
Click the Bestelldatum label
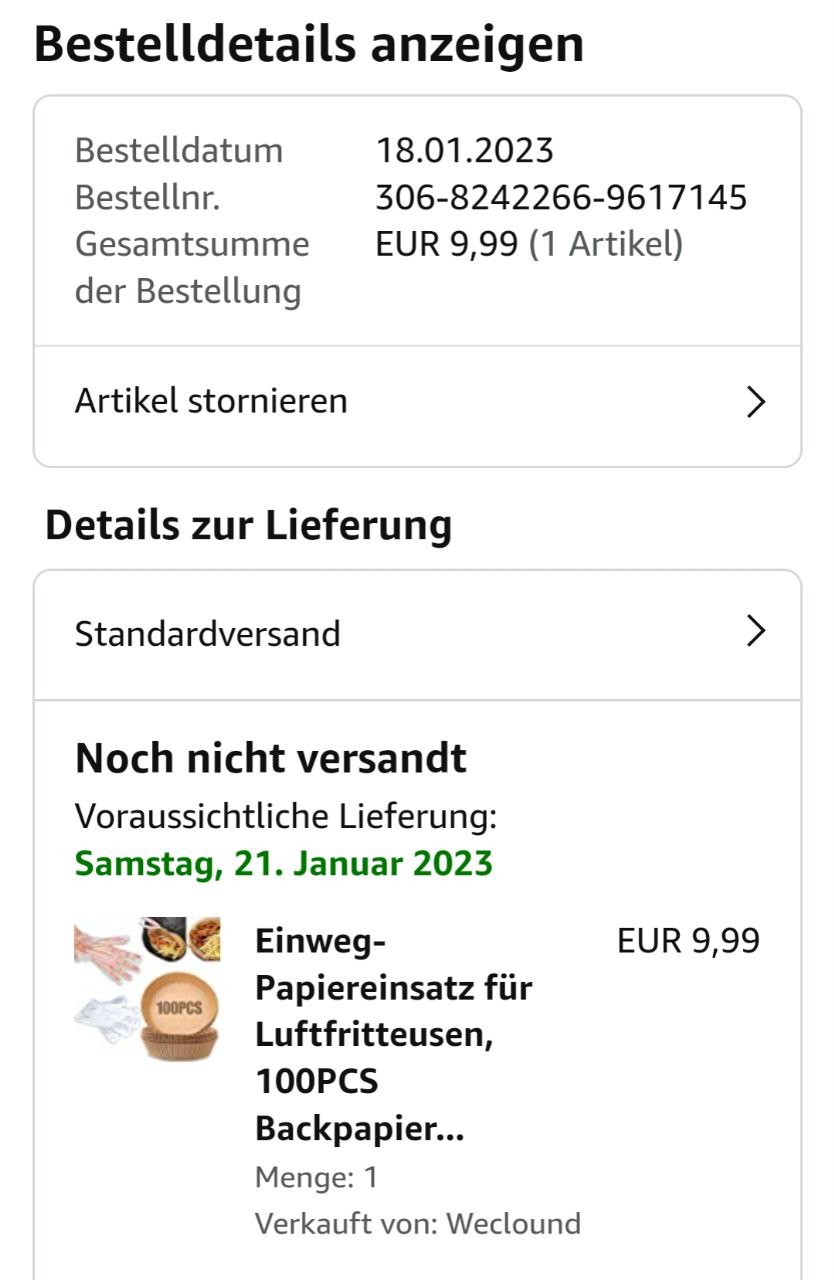click(x=179, y=151)
